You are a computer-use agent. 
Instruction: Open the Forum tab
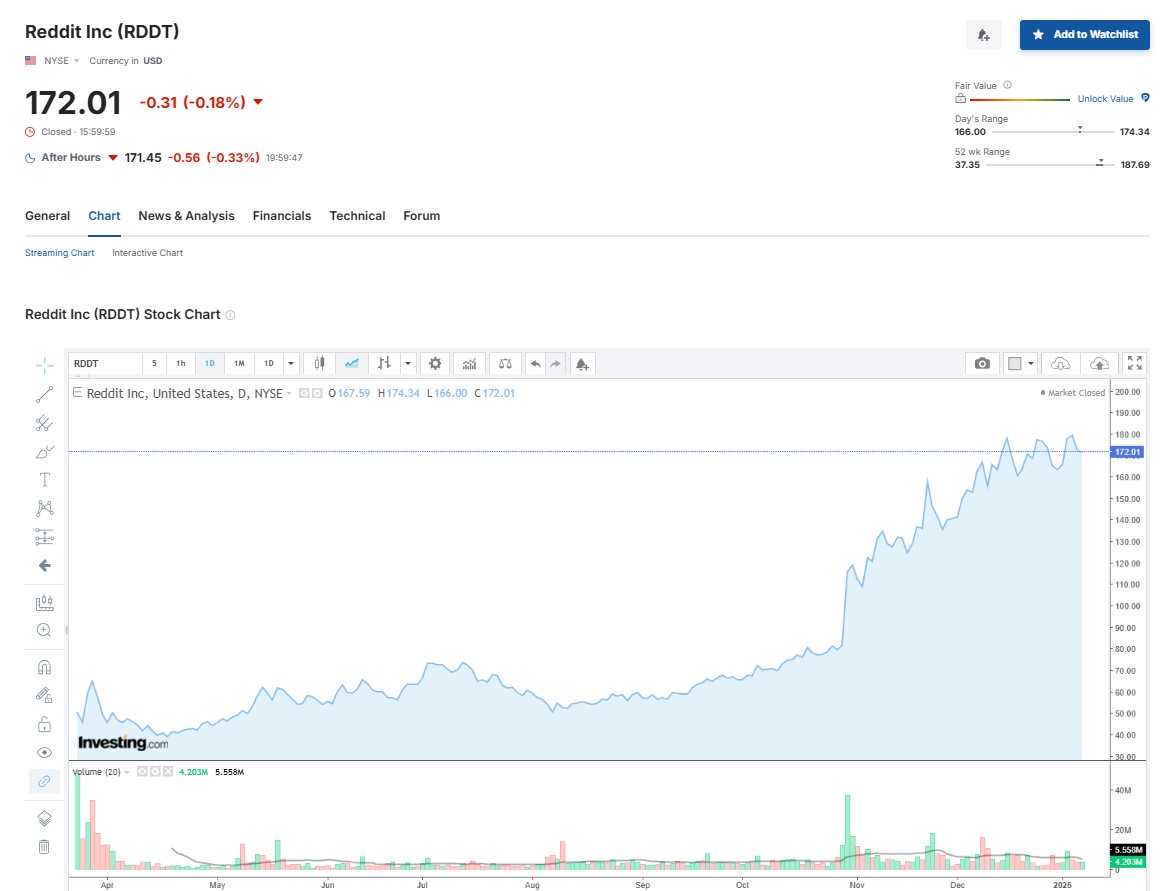[x=421, y=216]
